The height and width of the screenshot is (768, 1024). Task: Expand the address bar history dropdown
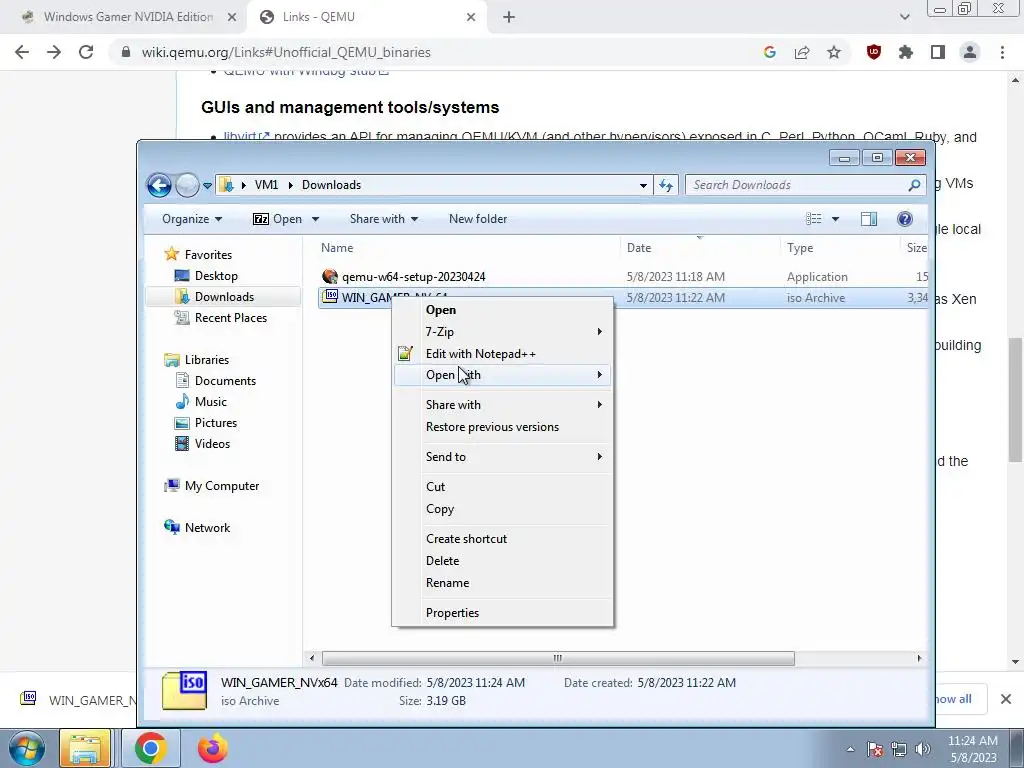coord(643,185)
